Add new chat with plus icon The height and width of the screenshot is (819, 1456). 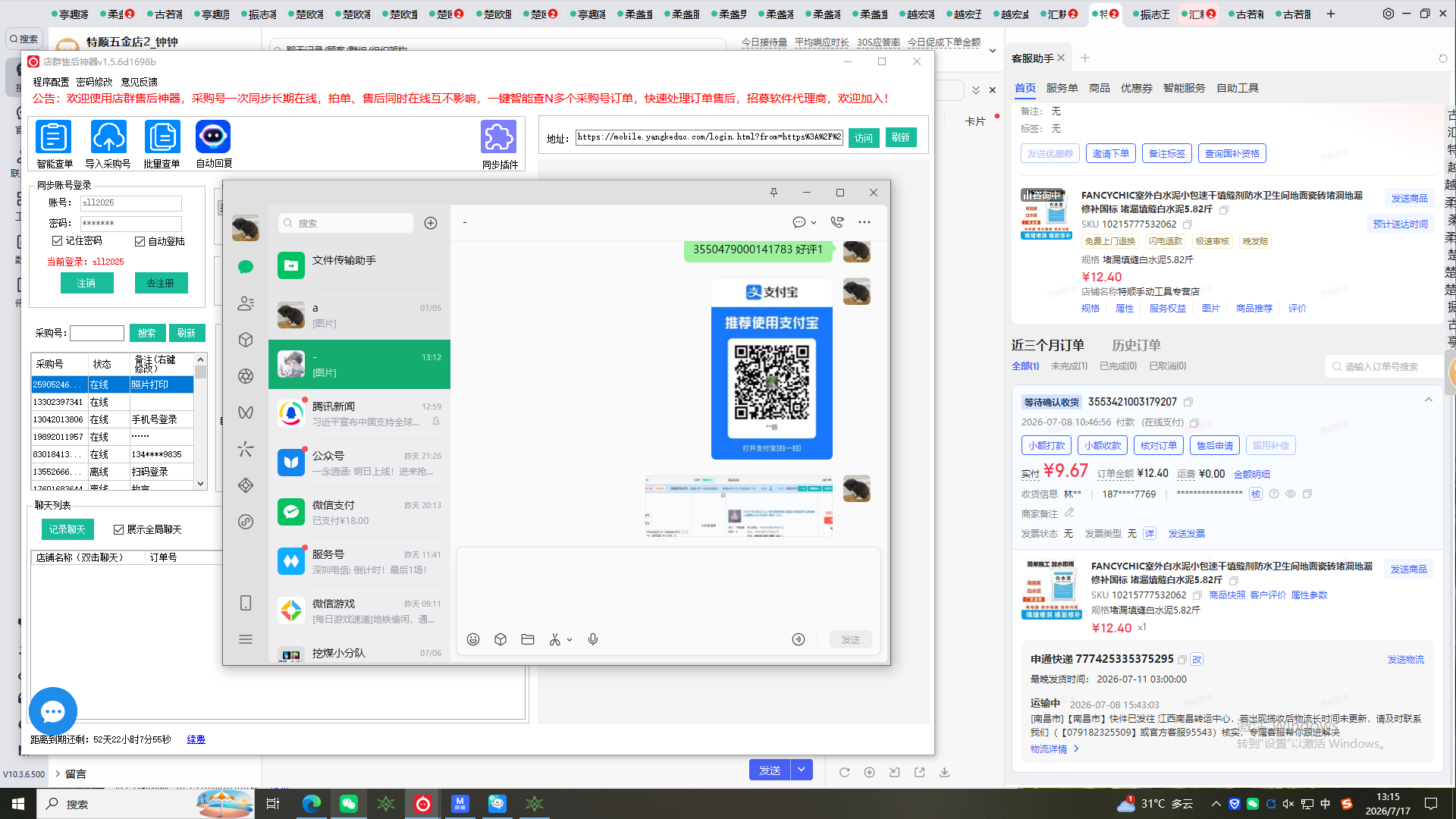click(x=431, y=223)
